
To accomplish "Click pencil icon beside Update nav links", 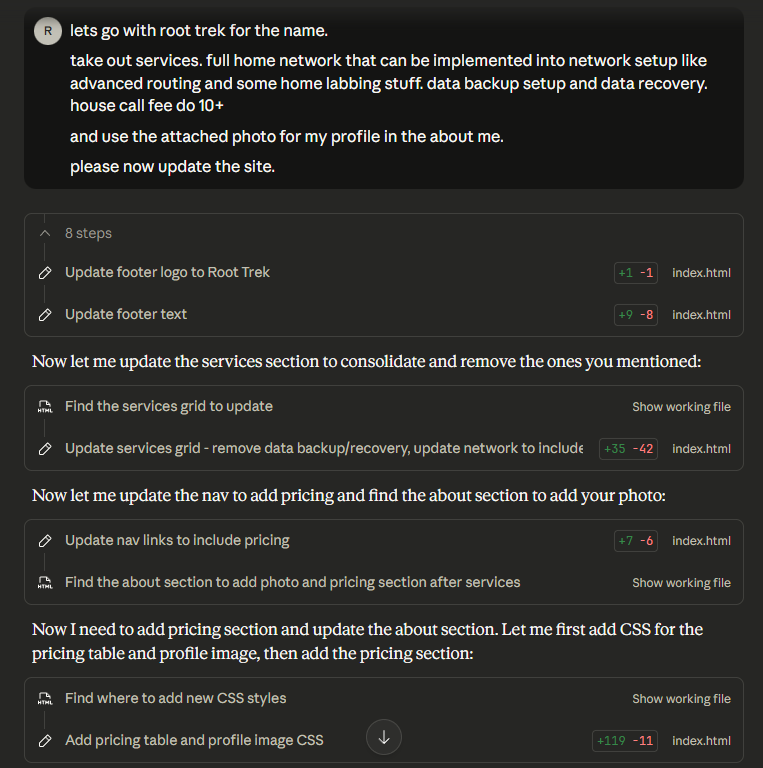I will [45, 541].
